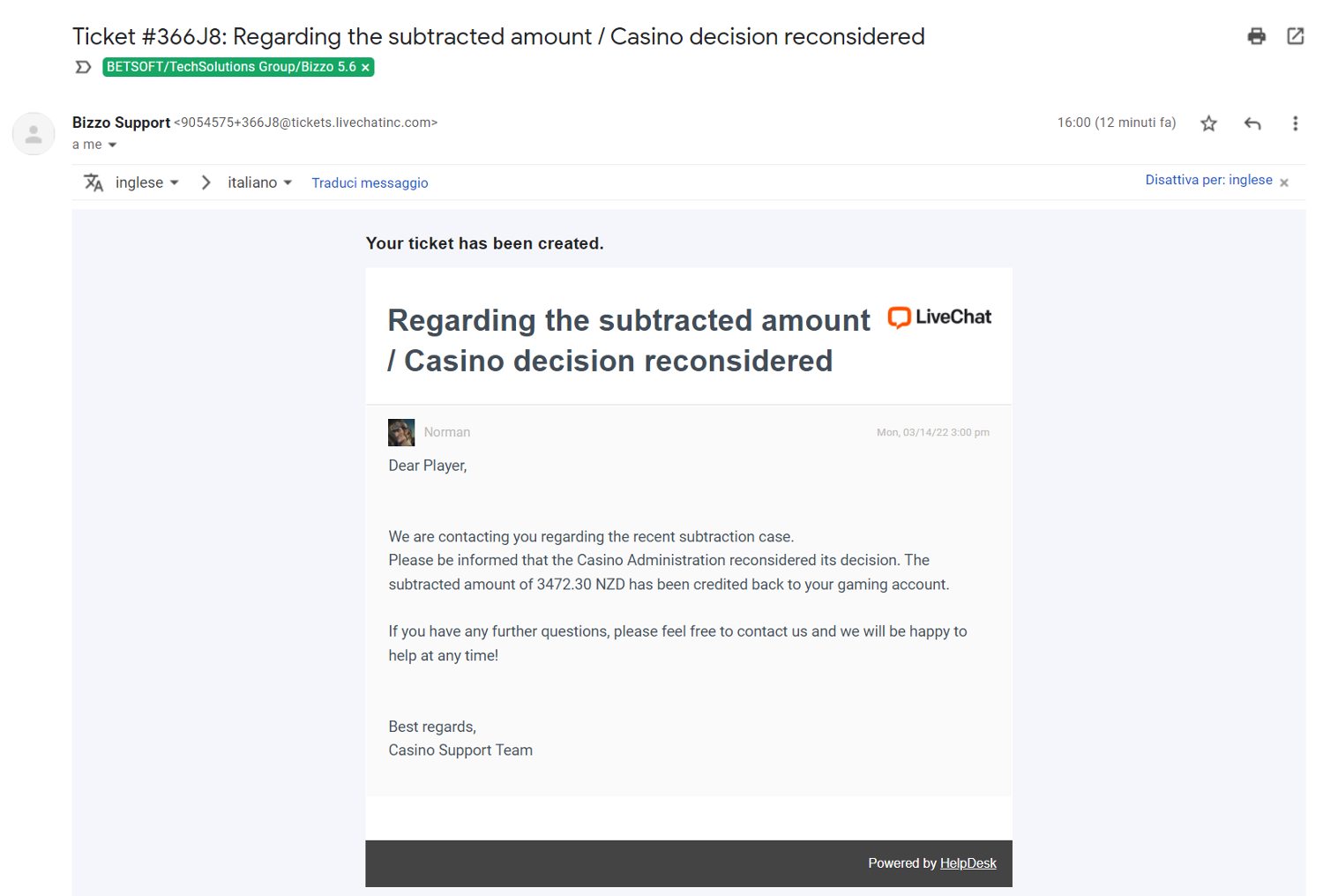Image resolution: width=1323 pixels, height=896 pixels.
Task: Open the three-dot more options menu
Action: tap(1295, 123)
